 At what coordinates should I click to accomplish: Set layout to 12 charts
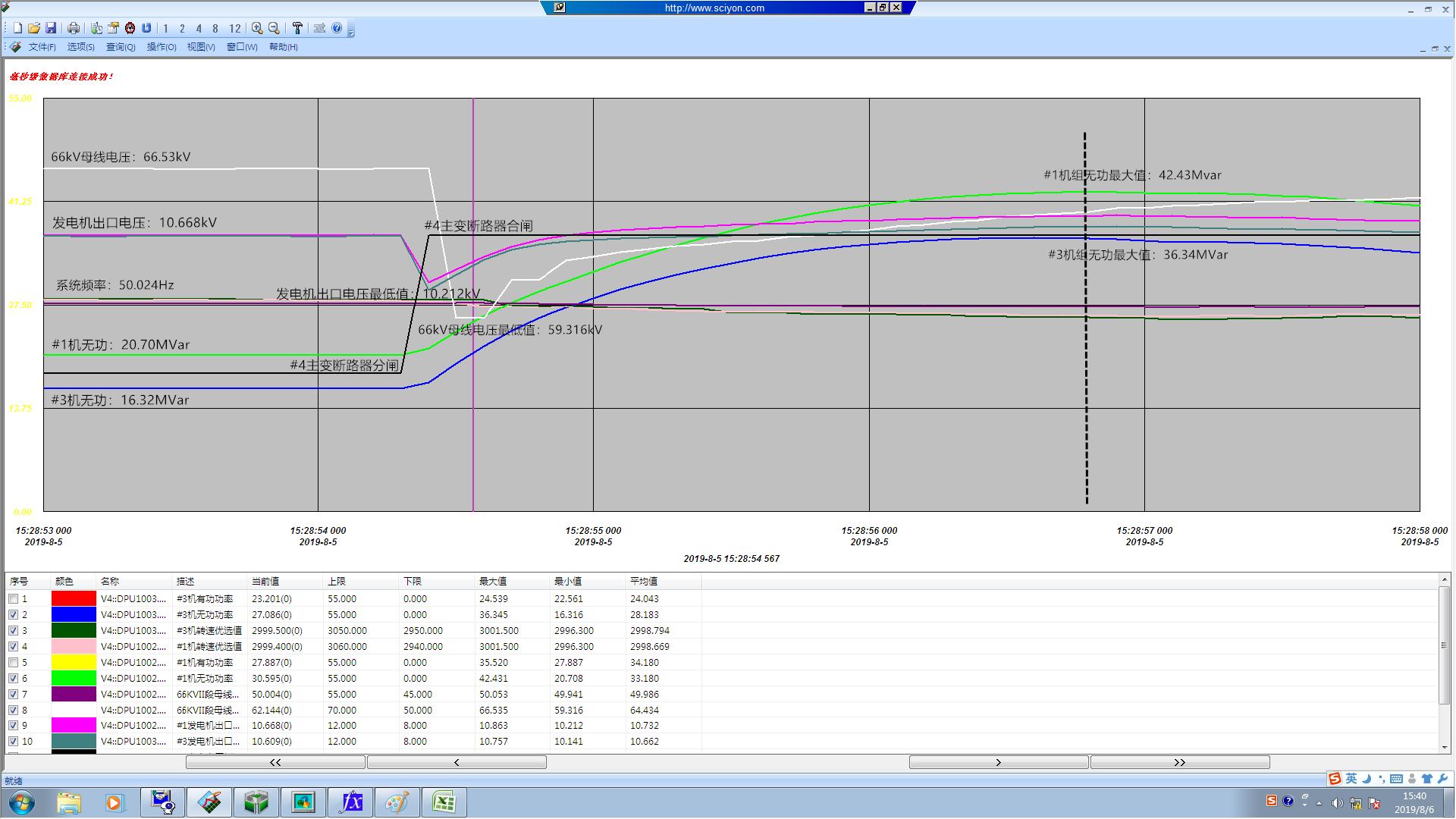tap(234, 28)
